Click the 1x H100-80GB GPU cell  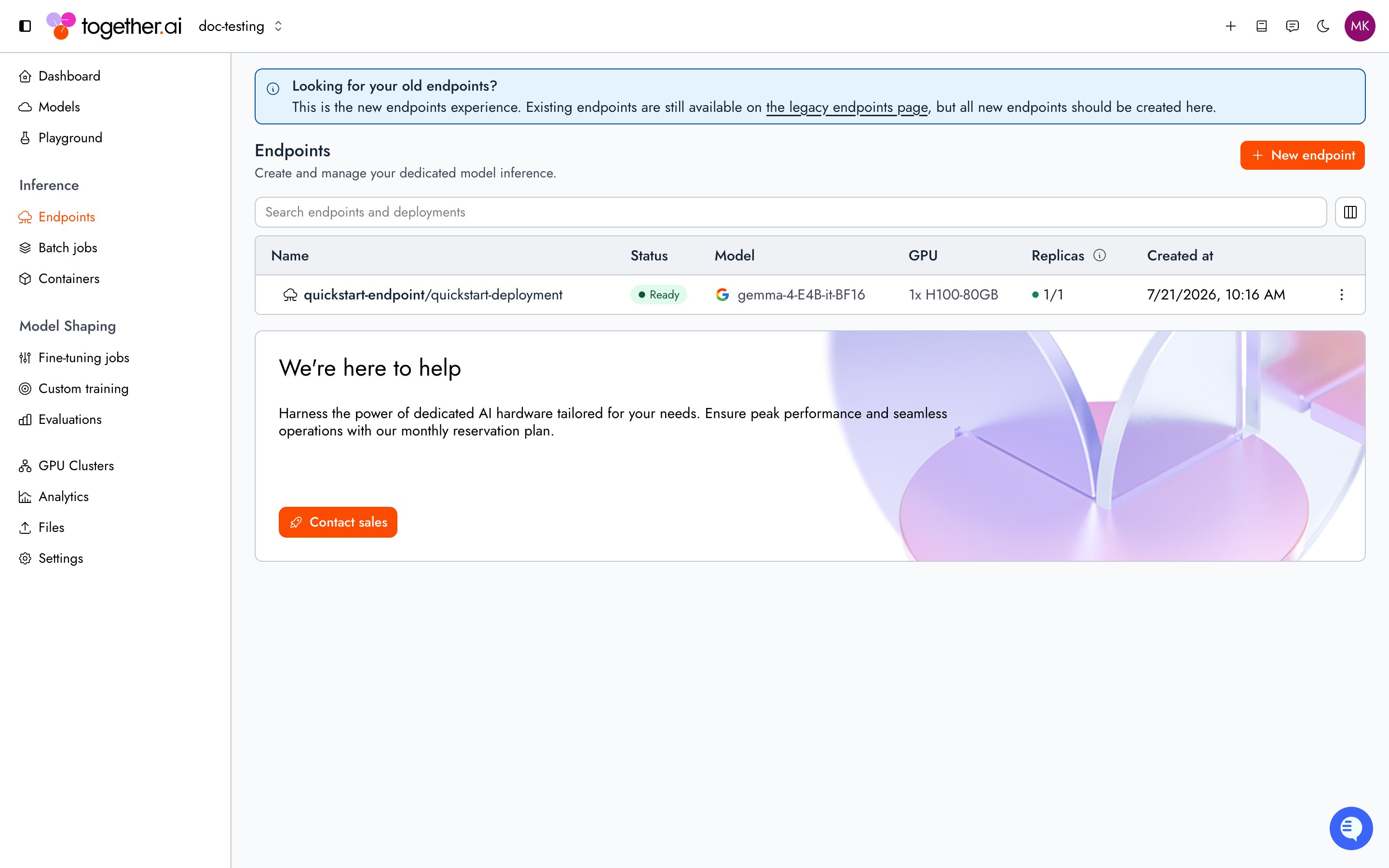[x=953, y=295]
